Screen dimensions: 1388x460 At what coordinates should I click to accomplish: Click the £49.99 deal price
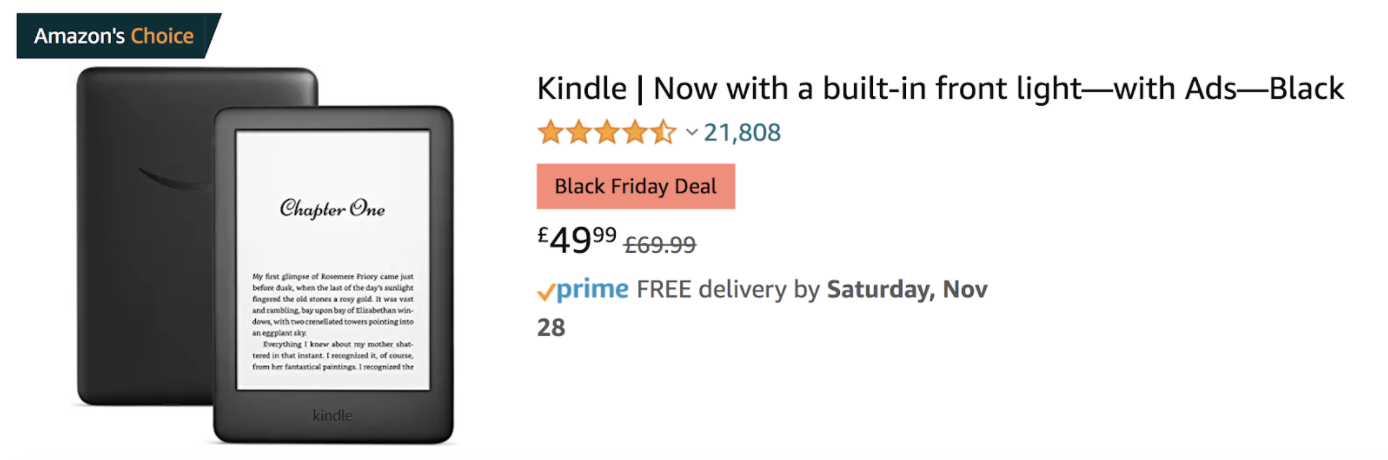click(577, 240)
